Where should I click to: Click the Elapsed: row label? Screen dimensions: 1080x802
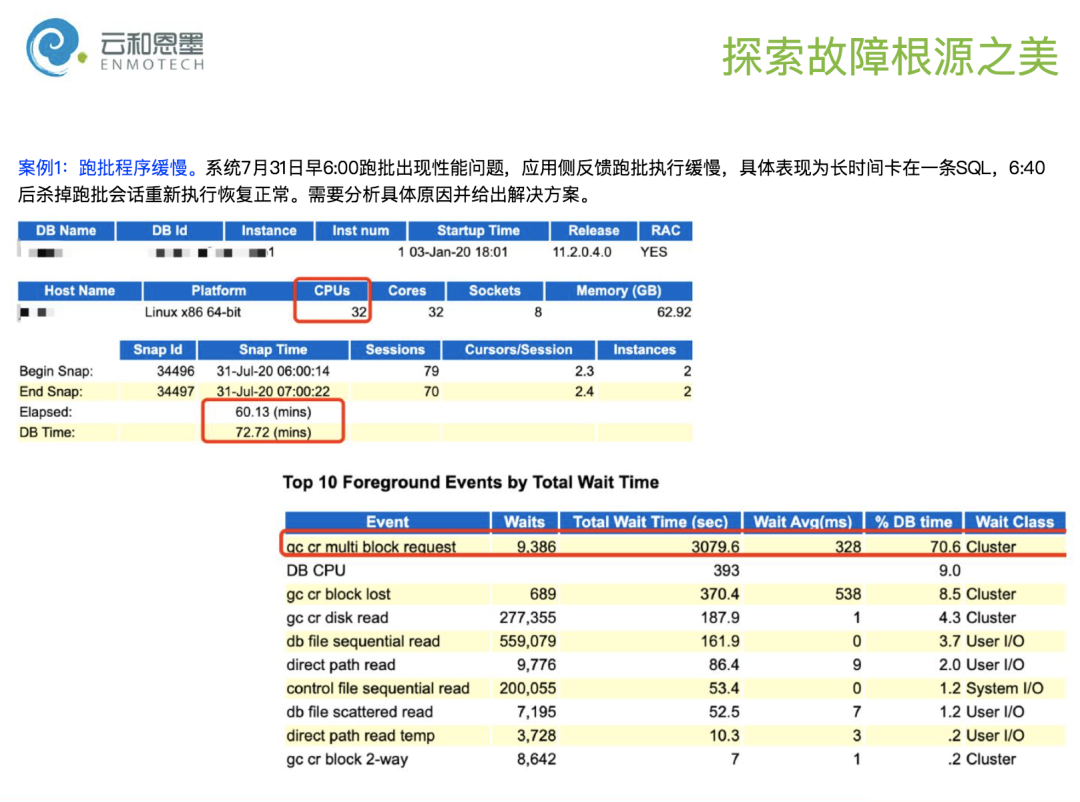click(45, 412)
